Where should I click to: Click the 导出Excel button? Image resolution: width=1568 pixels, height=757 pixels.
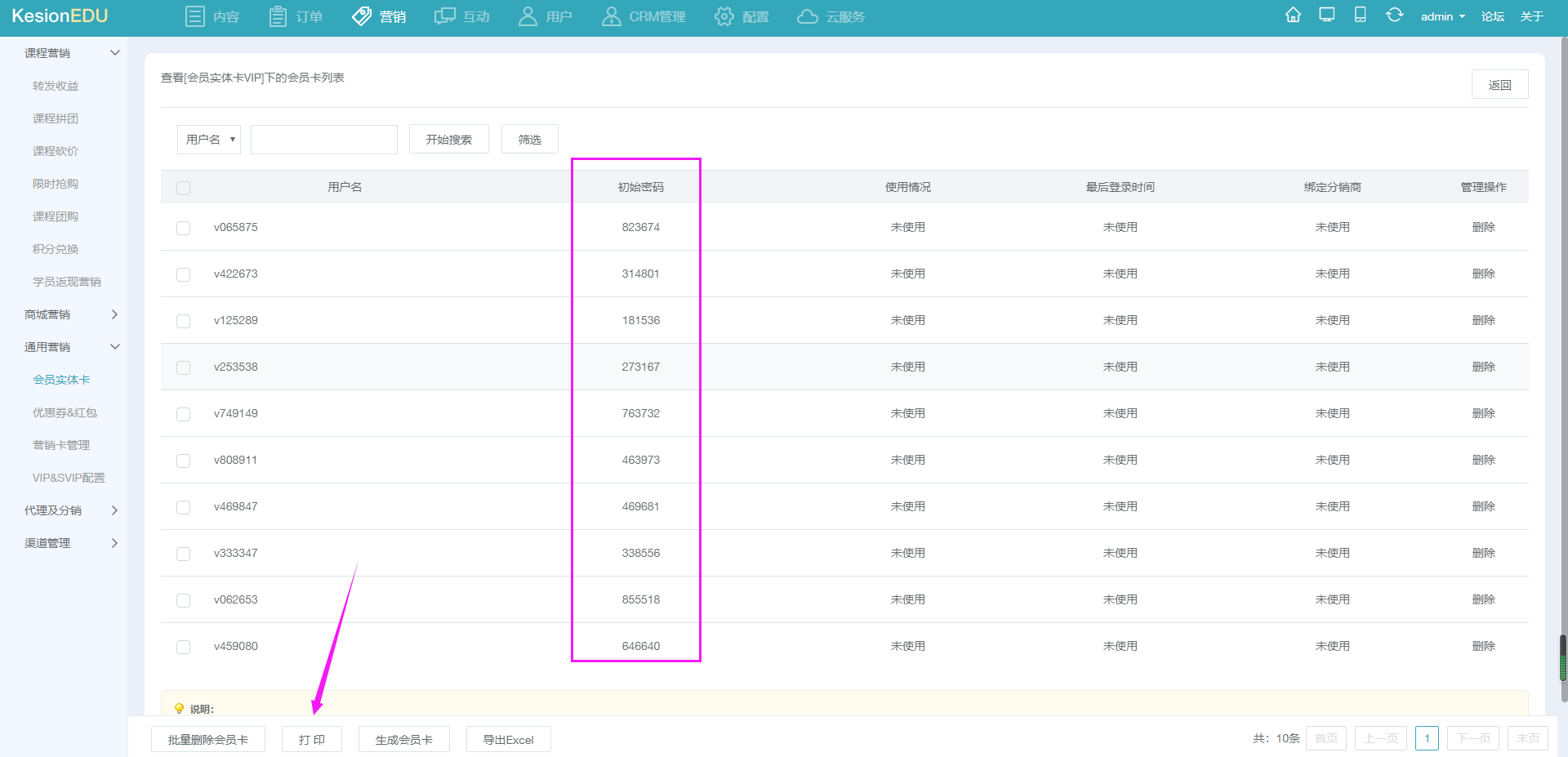click(509, 739)
